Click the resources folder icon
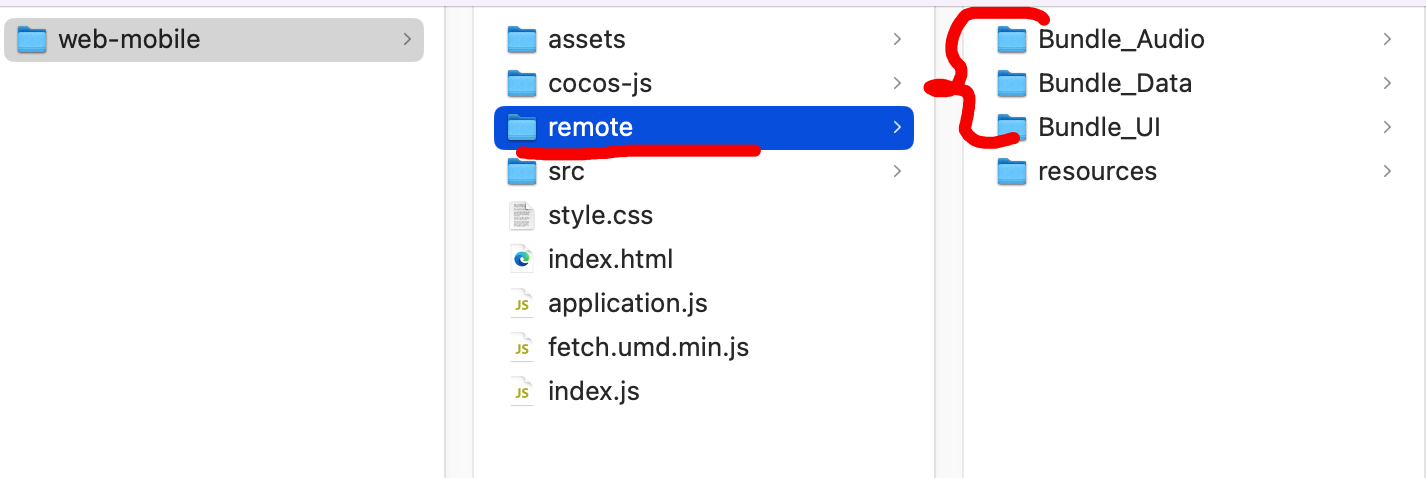This screenshot has width=1426, height=478. [x=1012, y=172]
